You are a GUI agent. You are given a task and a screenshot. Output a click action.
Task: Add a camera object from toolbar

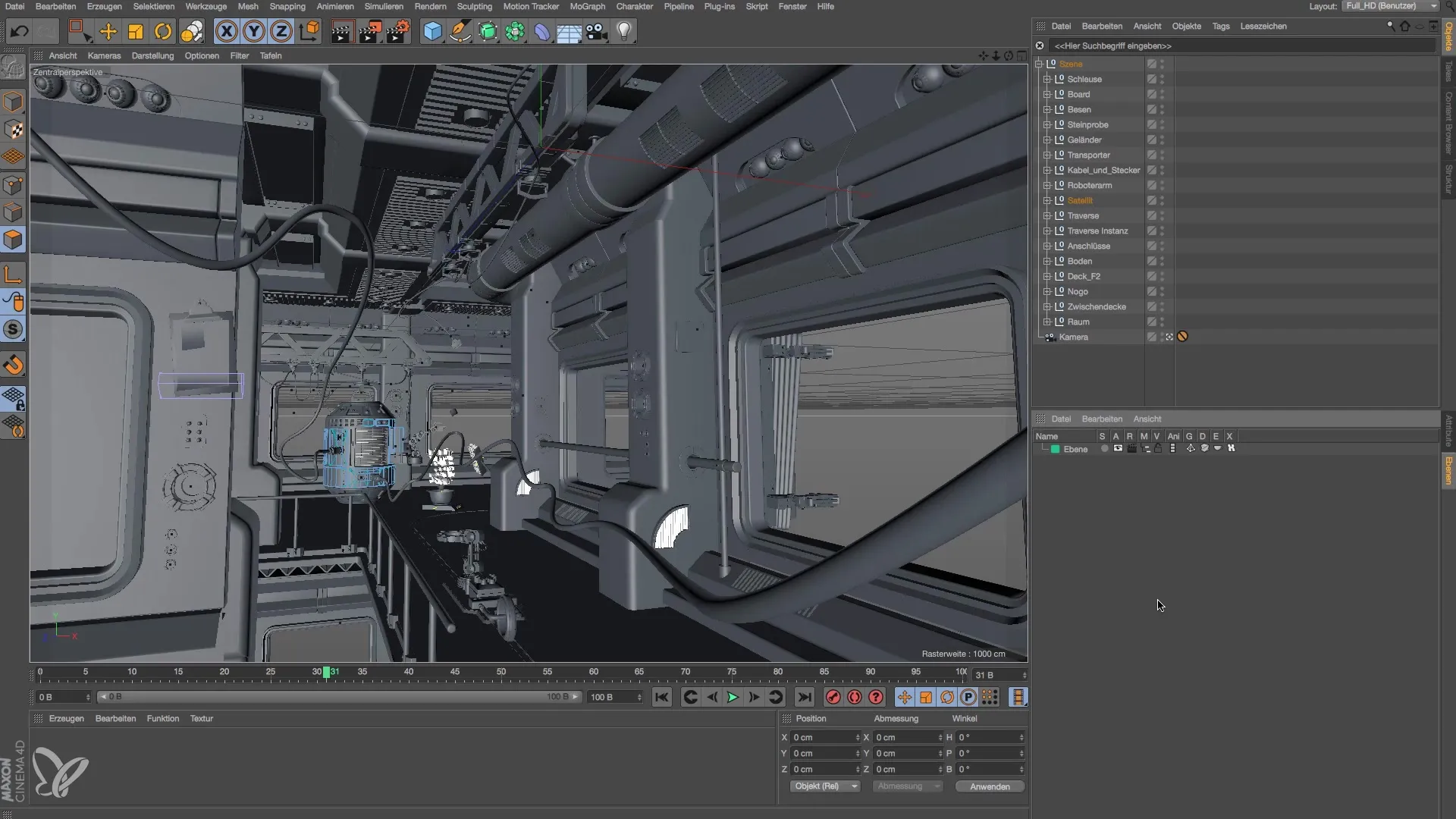pyautogui.click(x=597, y=31)
